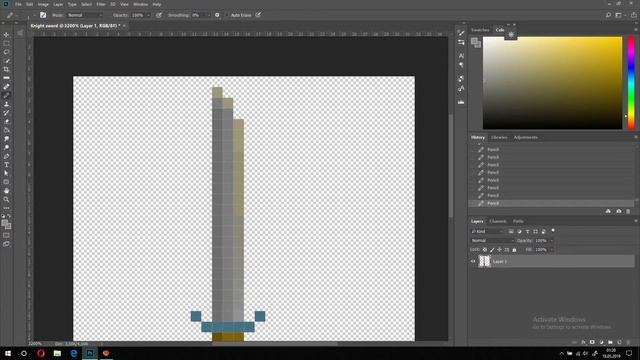The height and width of the screenshot is (360, 640).
Task: Open the Window menu
Action: click(140, 4)
